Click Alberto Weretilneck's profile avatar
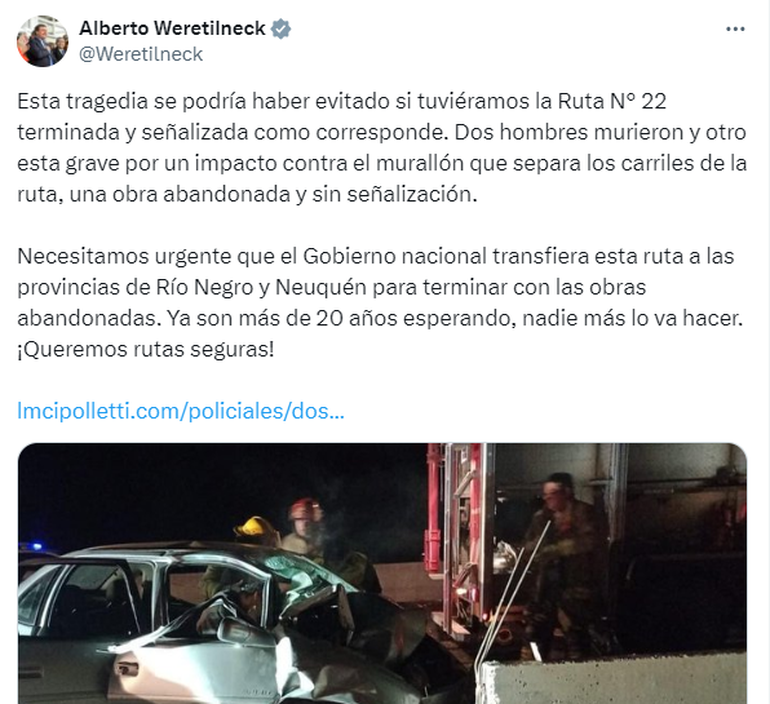770x704 pixels. click(x=42, y=41)
